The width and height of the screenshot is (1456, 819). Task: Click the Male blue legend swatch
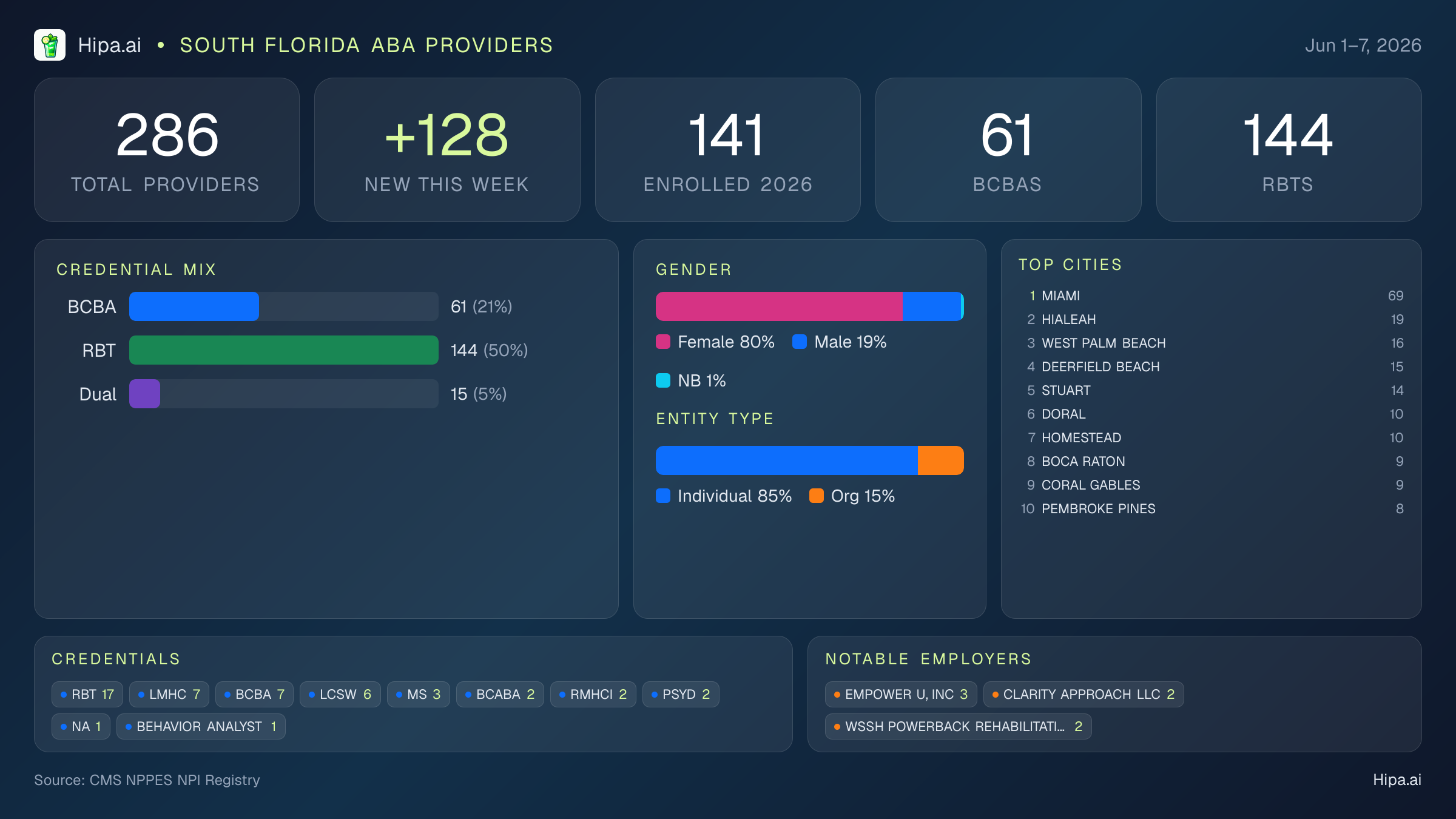point(800,342)
